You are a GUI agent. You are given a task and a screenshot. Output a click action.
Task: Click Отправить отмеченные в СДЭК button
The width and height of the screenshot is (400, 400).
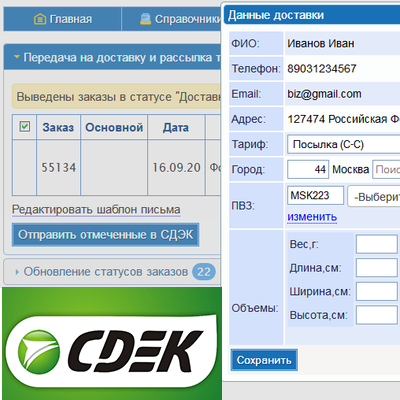(105, 235)
